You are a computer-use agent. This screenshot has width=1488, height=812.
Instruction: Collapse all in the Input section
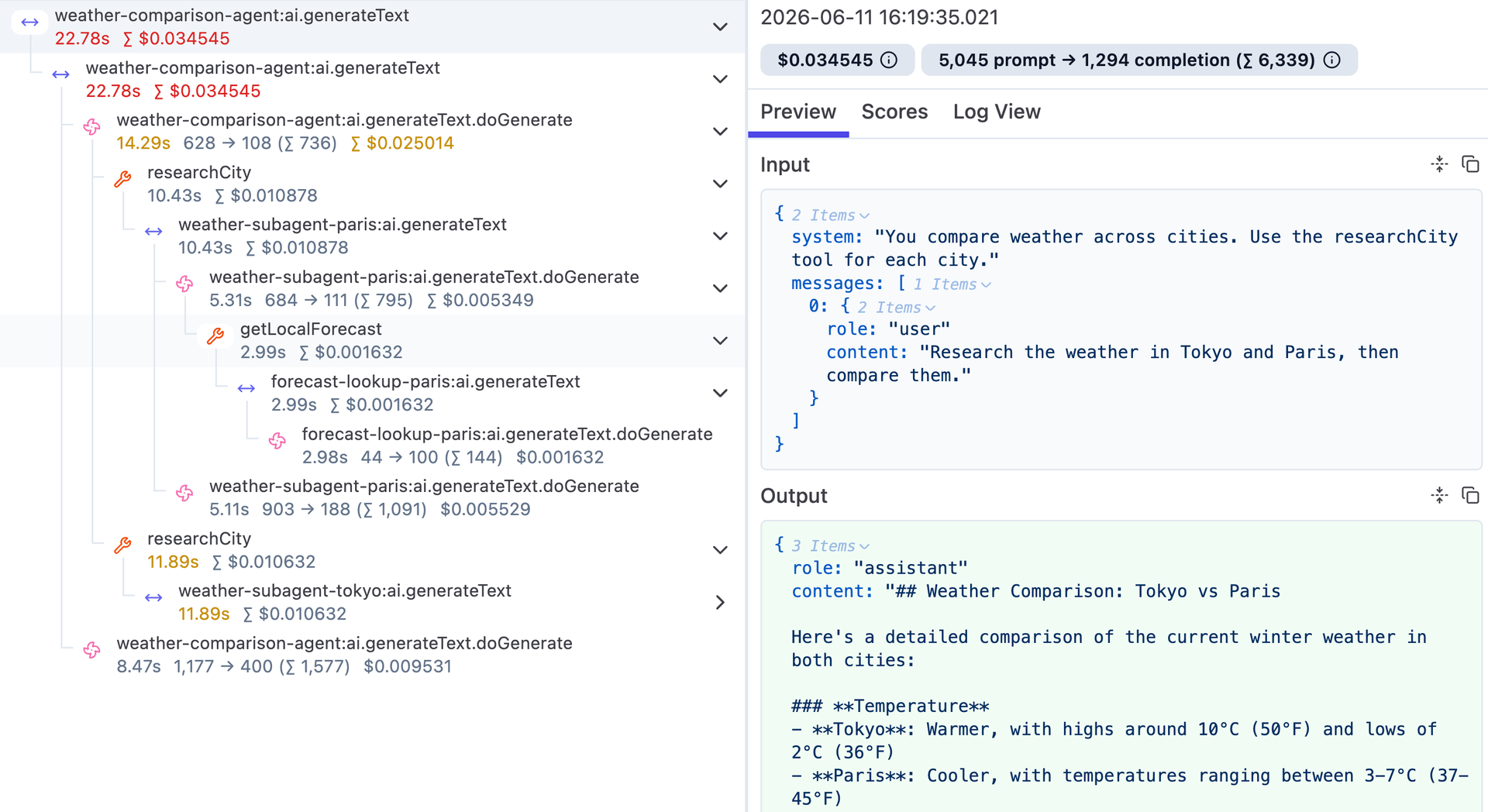click(x=1439, y=164)
